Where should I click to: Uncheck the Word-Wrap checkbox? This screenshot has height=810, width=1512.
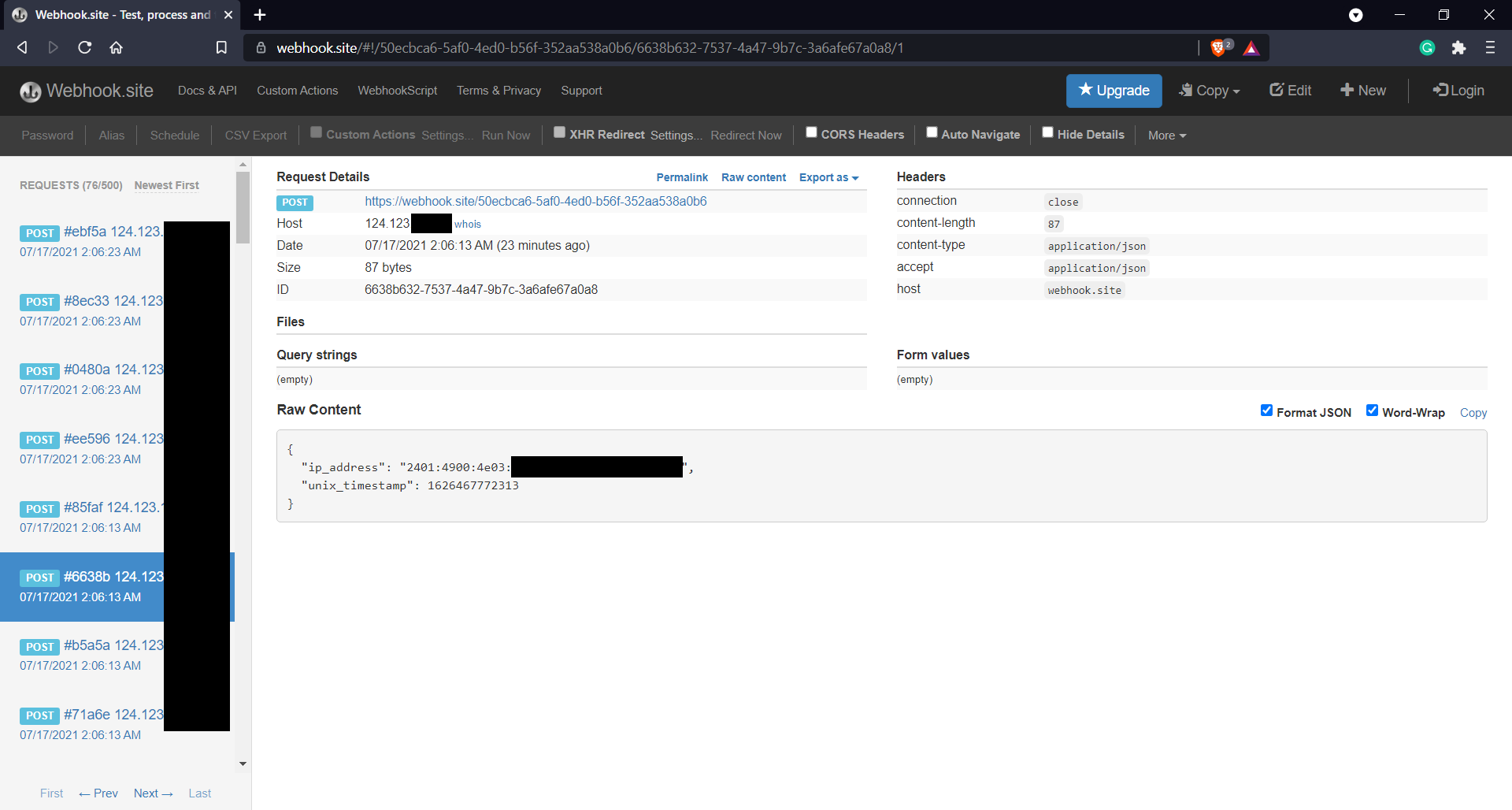coord(1372,411)
